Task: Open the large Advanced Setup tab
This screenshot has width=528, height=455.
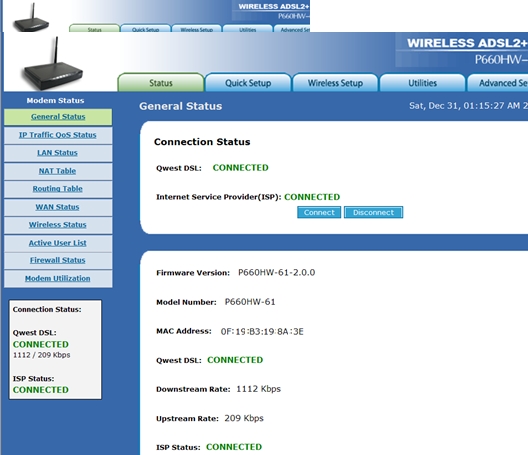Action: 498,83
